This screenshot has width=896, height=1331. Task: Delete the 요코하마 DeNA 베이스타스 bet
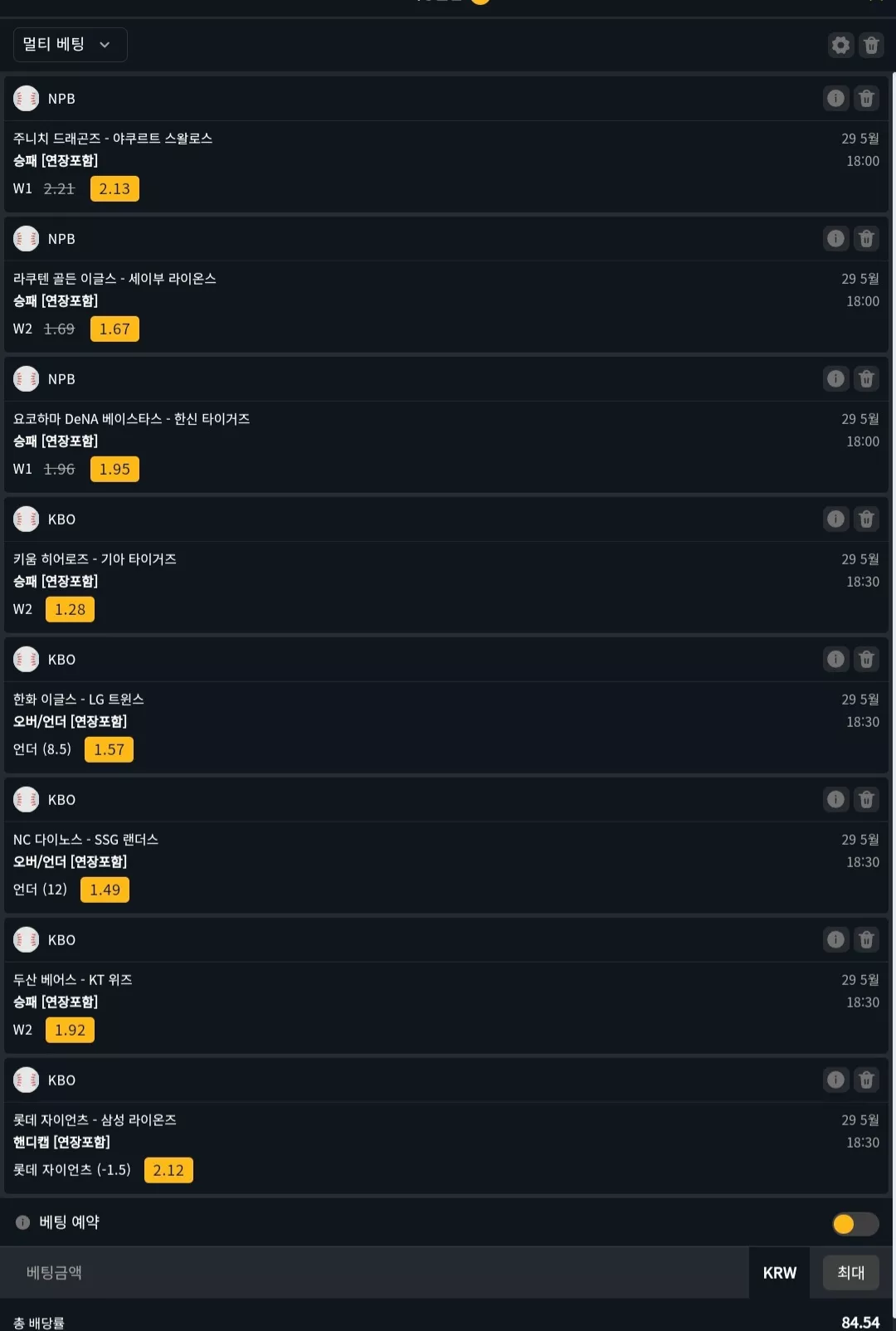(x=866, y=378)
